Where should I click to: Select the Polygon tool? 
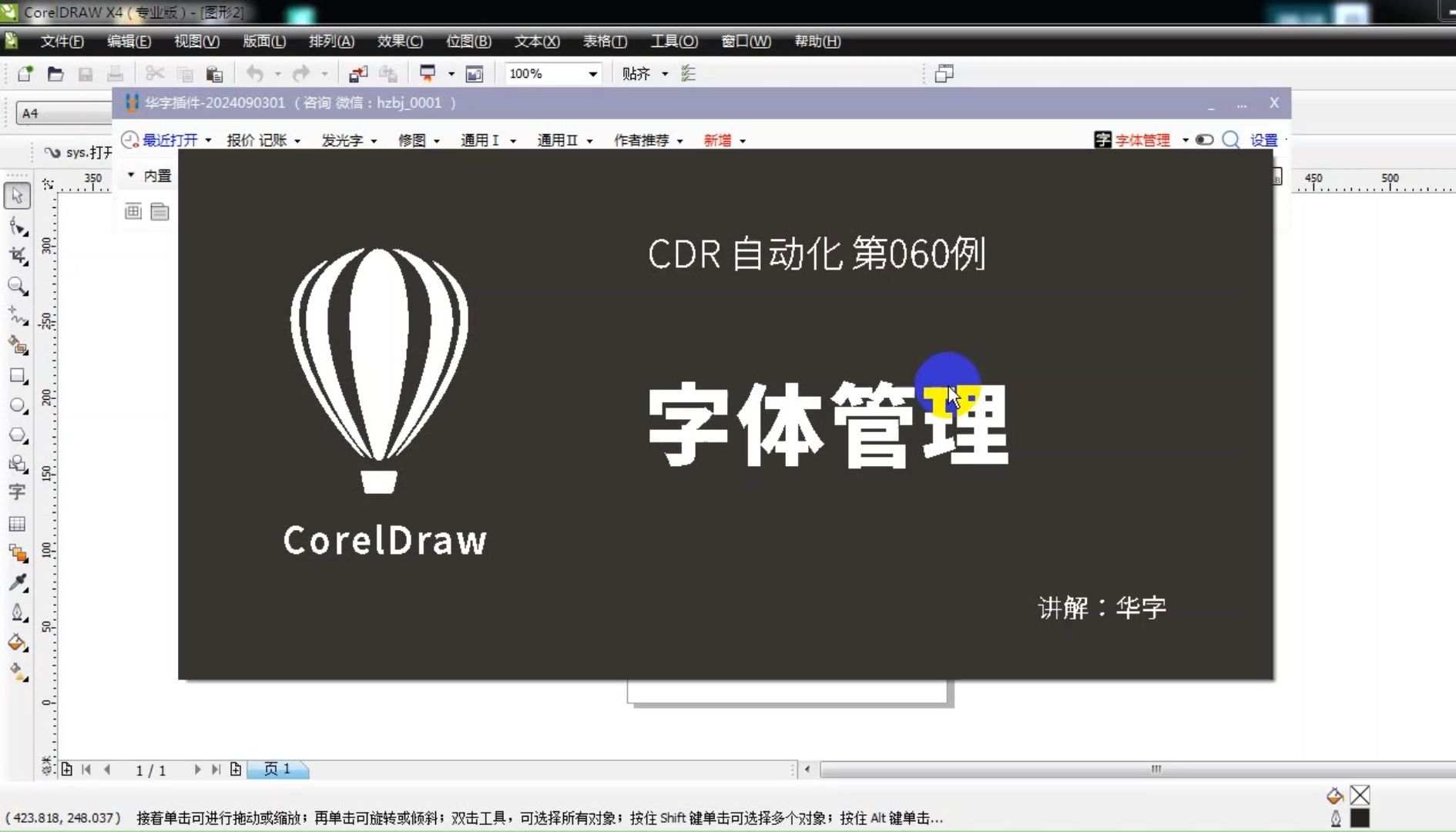click(x=18, y=435)
